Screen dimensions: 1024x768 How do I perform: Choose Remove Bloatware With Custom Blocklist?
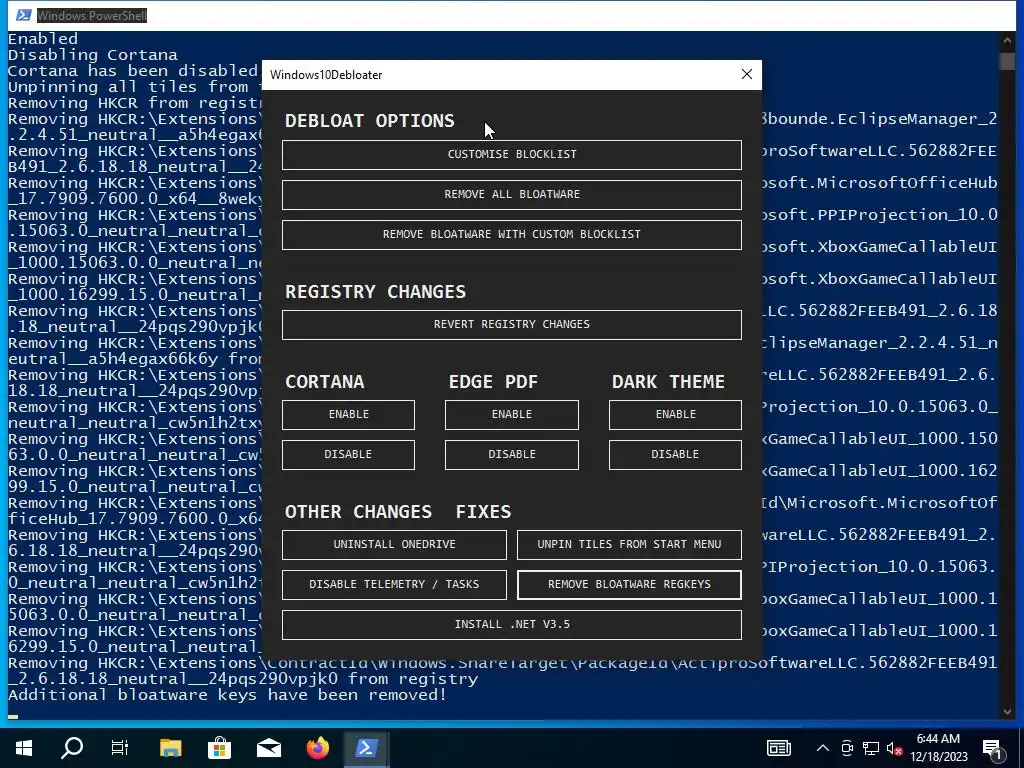click(511, 234)
